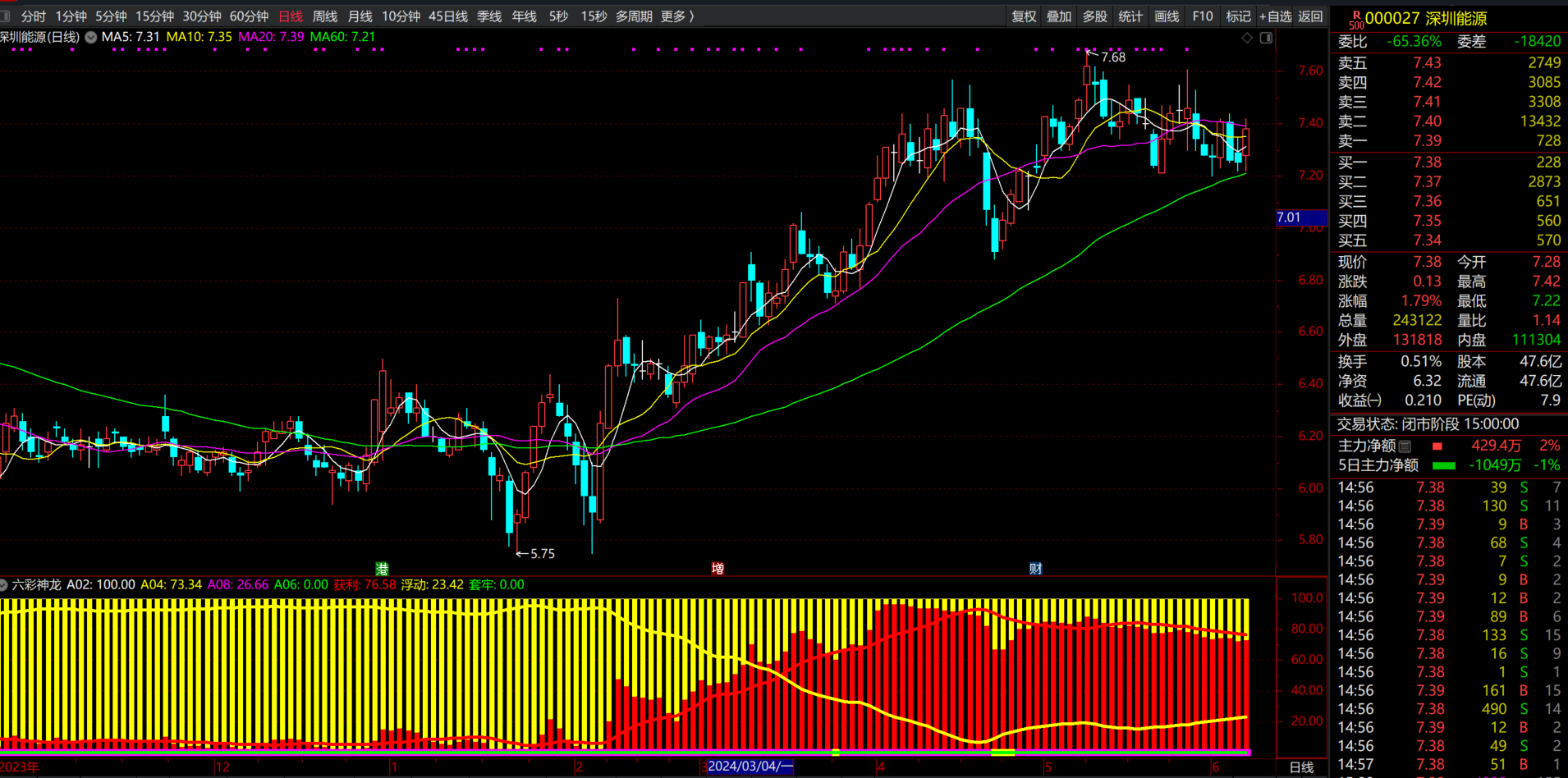Click the red 增 marker icon
This screenshot has width=1568, height=778.
(718, 569)
